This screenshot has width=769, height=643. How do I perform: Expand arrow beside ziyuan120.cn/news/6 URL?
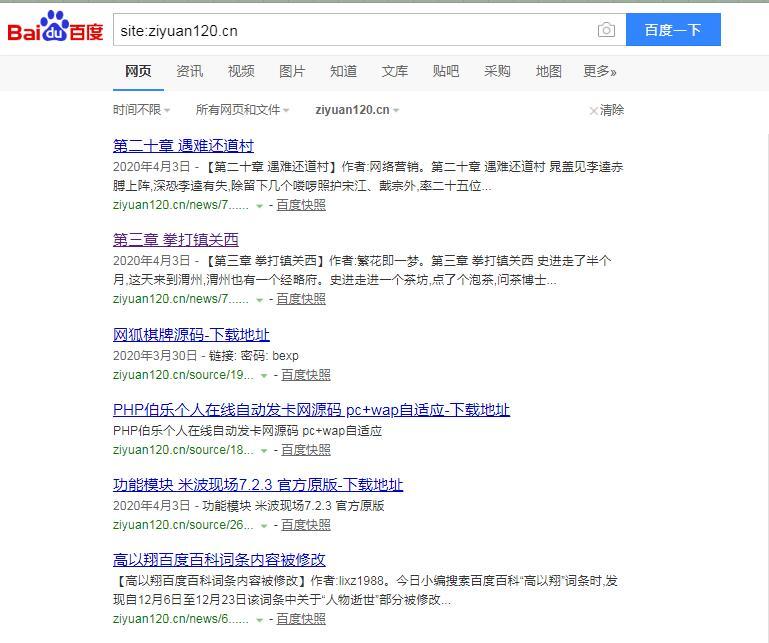259,620
